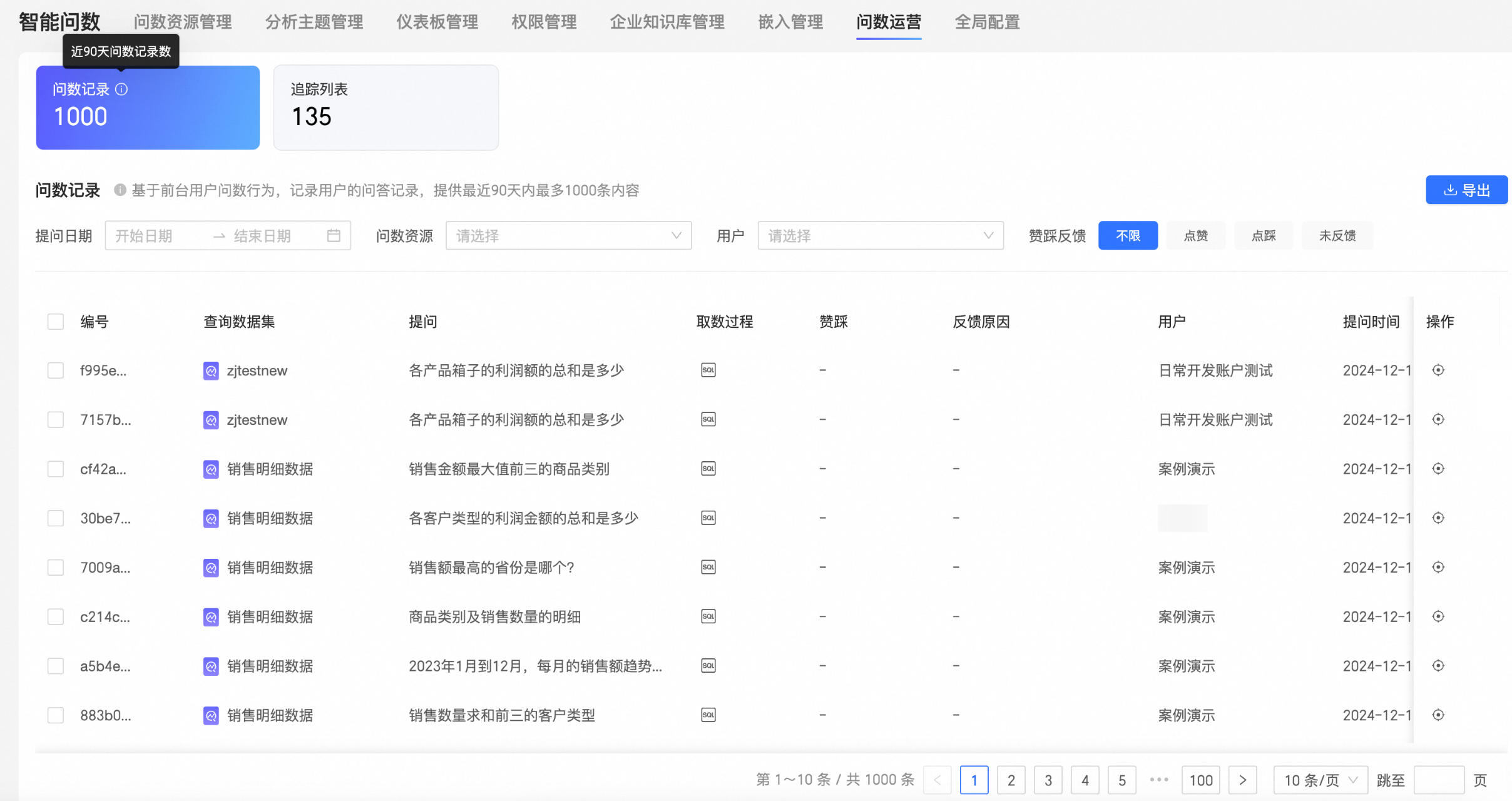Click previous page arrow in pagination
This screenshot has width=1512, height=801.
[937, 780]
